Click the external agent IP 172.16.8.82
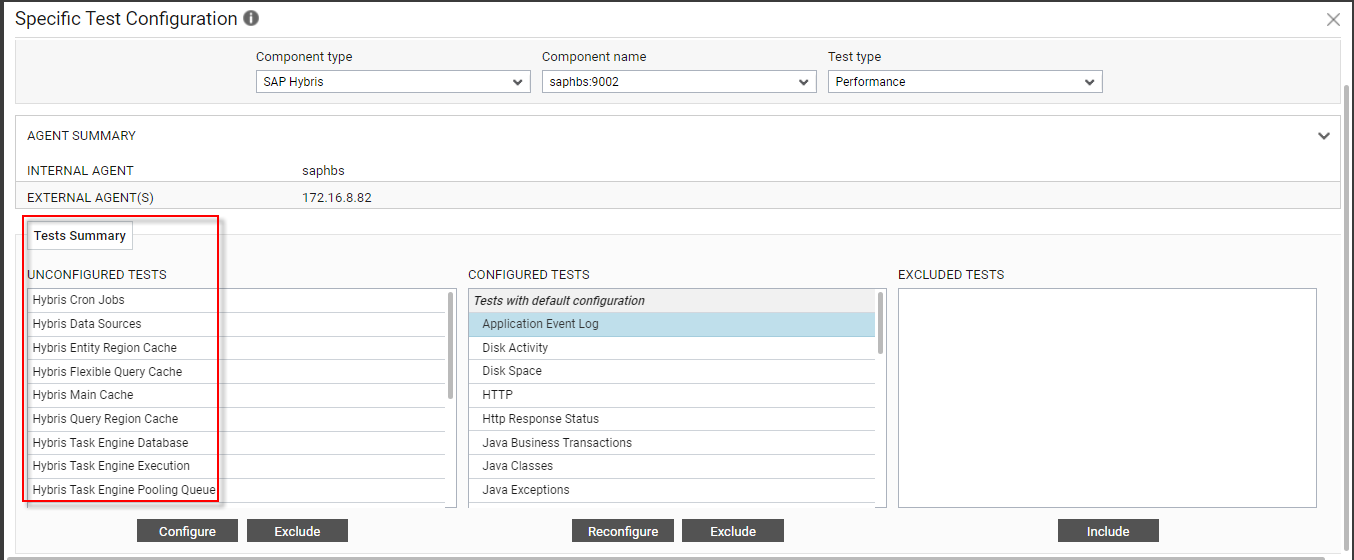Screen dimensions: 1354x560 click(x=337, y=198)
